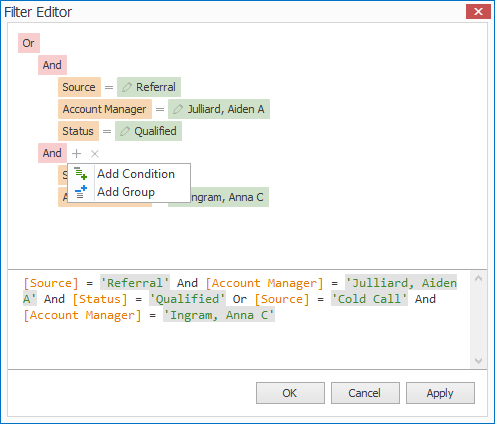Click the Or keyword in filter text
The width and height of the screenshot is (495, 424).
coord(240,299)
